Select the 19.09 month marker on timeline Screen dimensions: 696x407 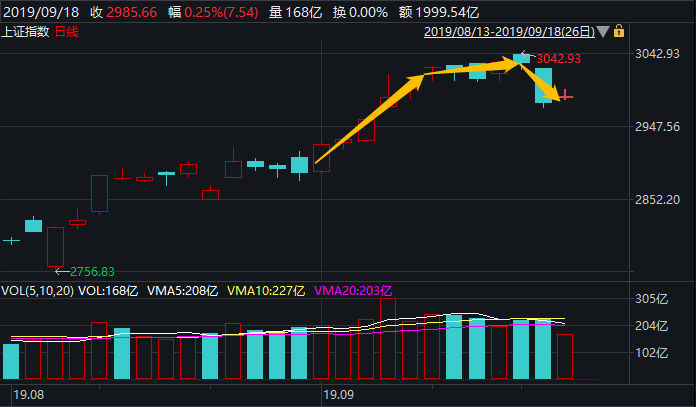point(336,396)
